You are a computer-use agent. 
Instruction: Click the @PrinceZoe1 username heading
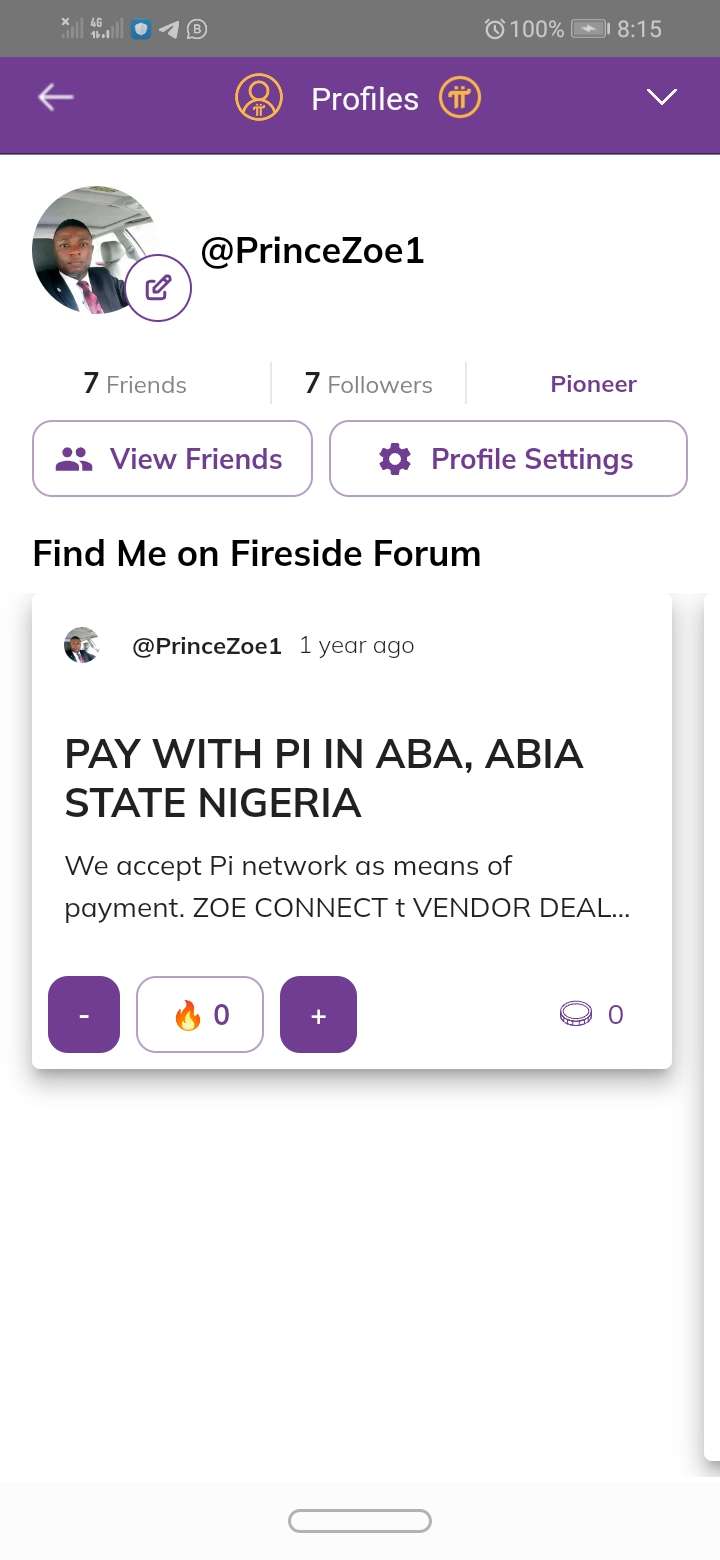coord(312,250)
